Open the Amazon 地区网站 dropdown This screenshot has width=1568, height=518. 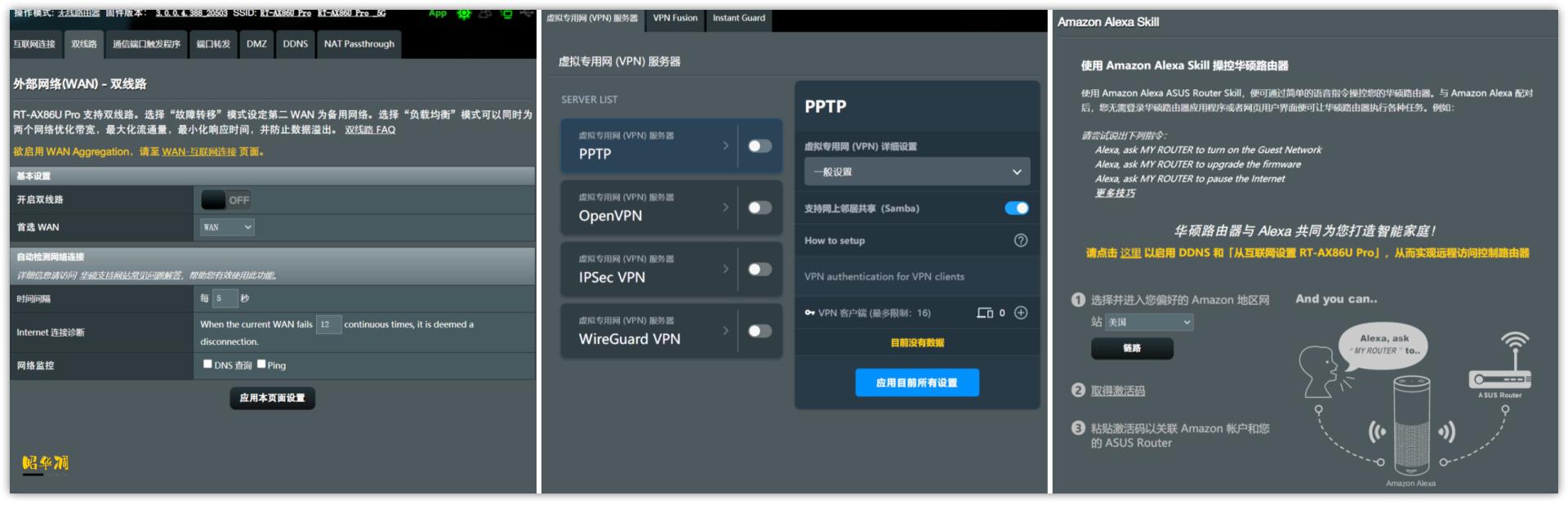[1150, 322]
